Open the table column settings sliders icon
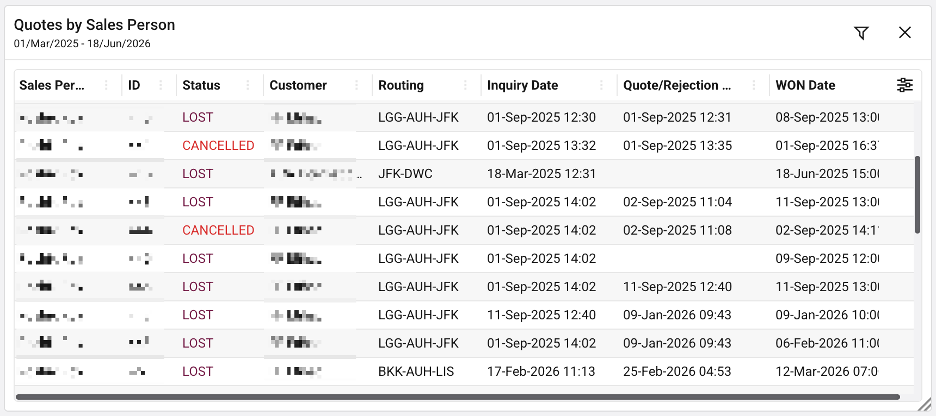Image resolution: width=936 pixels, height=416 pixels. 904,85
